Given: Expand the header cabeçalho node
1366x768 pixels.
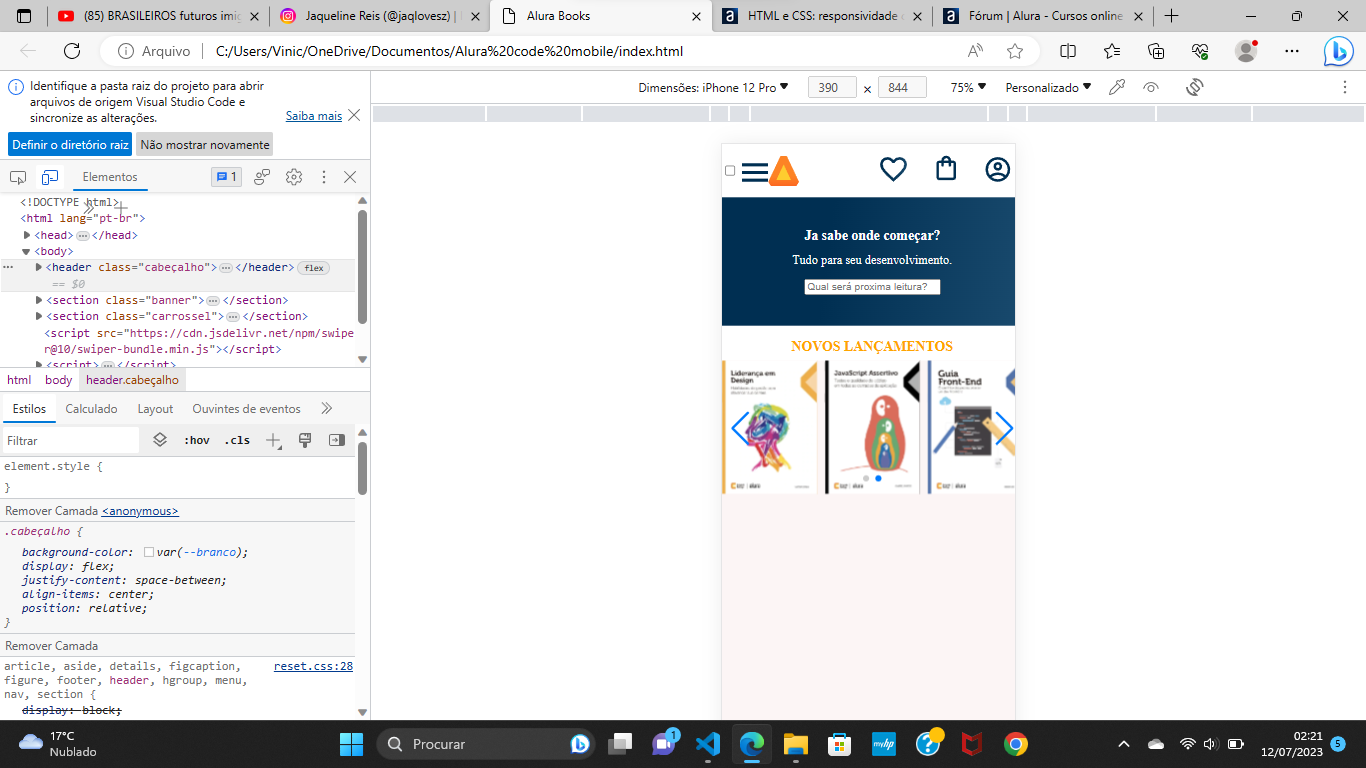Looking at the screenshot, I should pos(39,267).
